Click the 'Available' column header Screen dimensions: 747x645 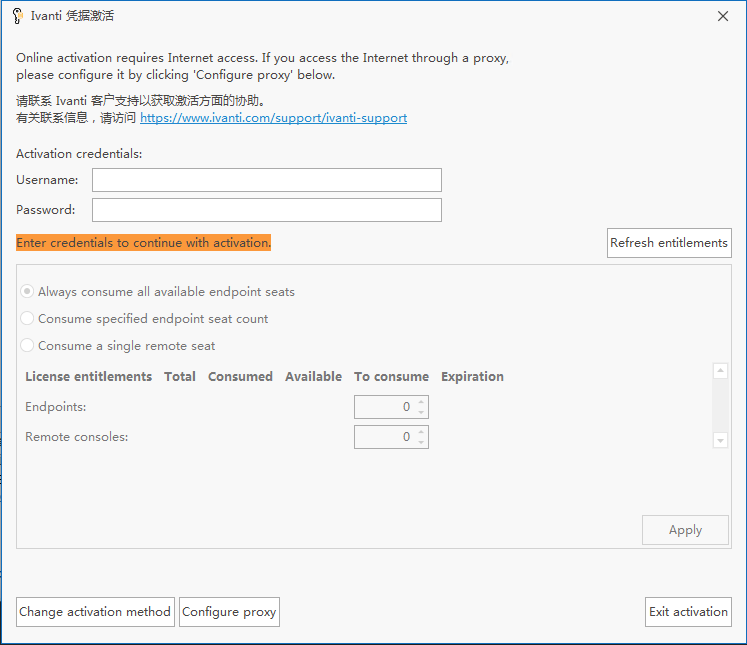(313, 376)
